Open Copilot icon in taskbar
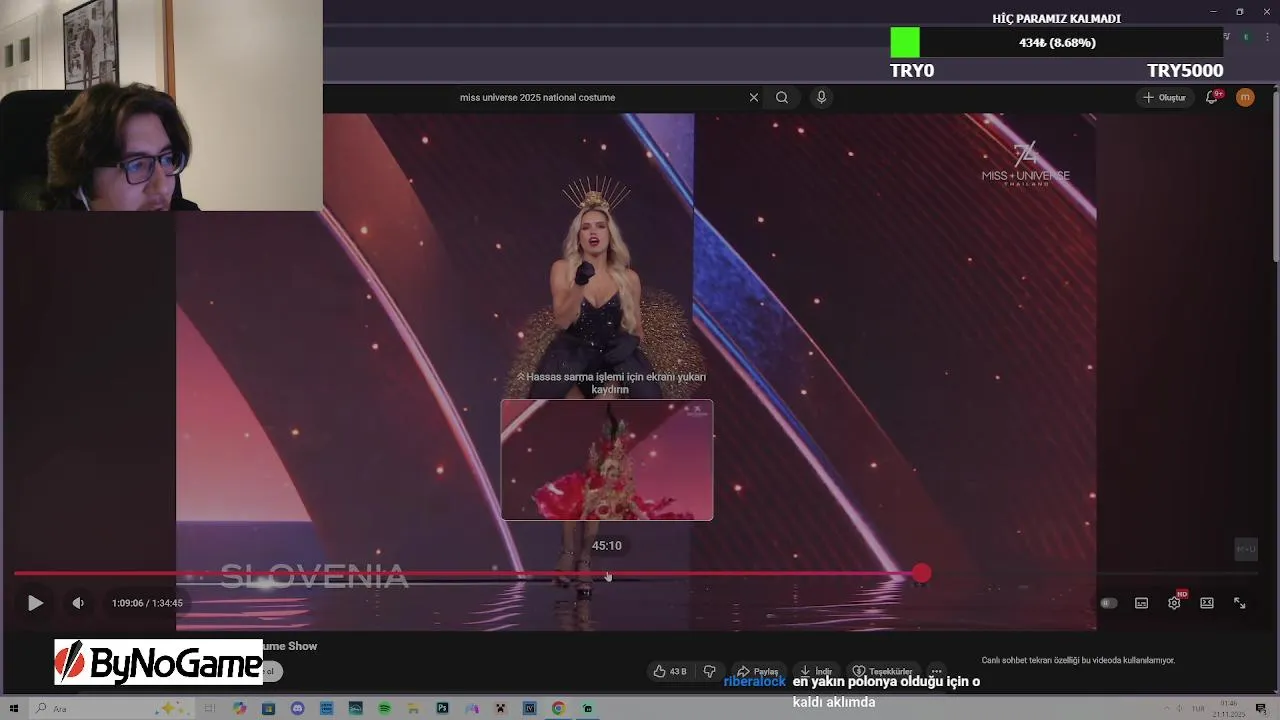 [239, 708]
